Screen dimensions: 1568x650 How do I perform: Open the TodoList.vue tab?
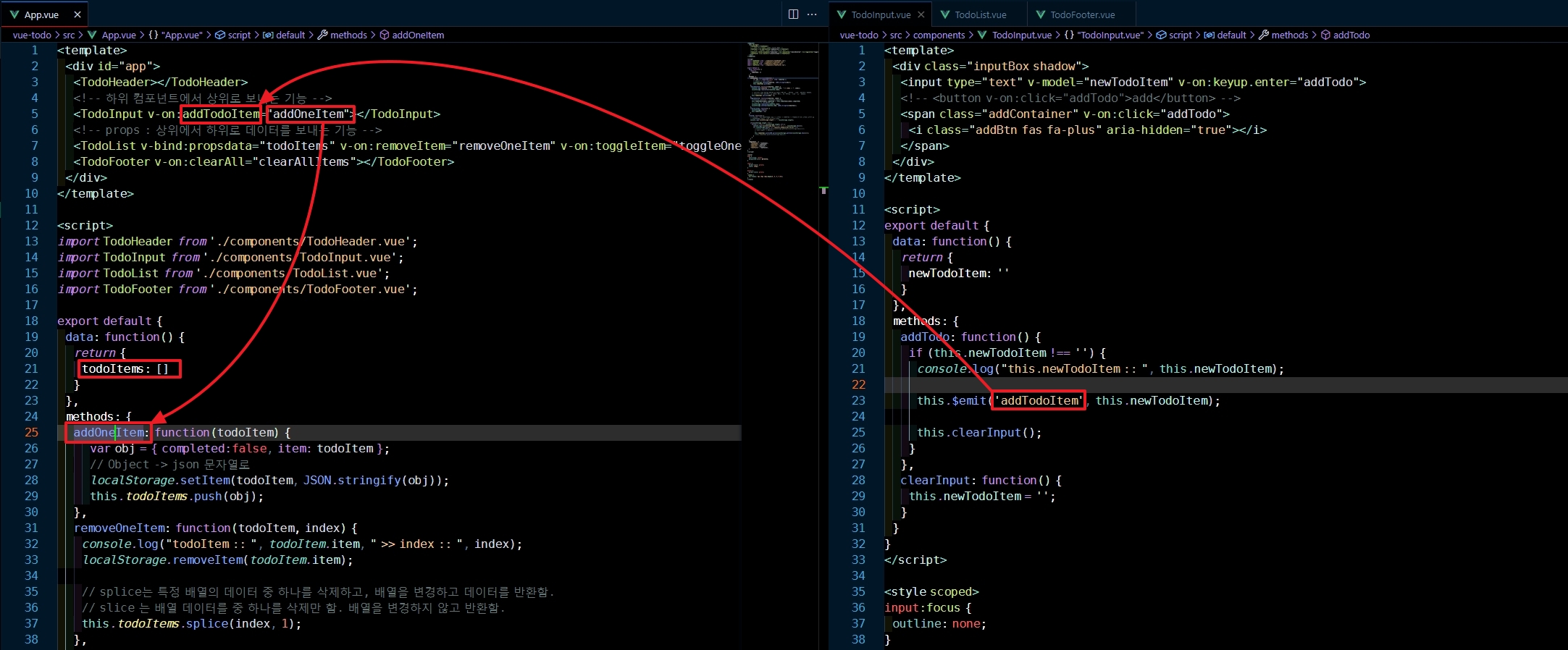pos(981,14)
